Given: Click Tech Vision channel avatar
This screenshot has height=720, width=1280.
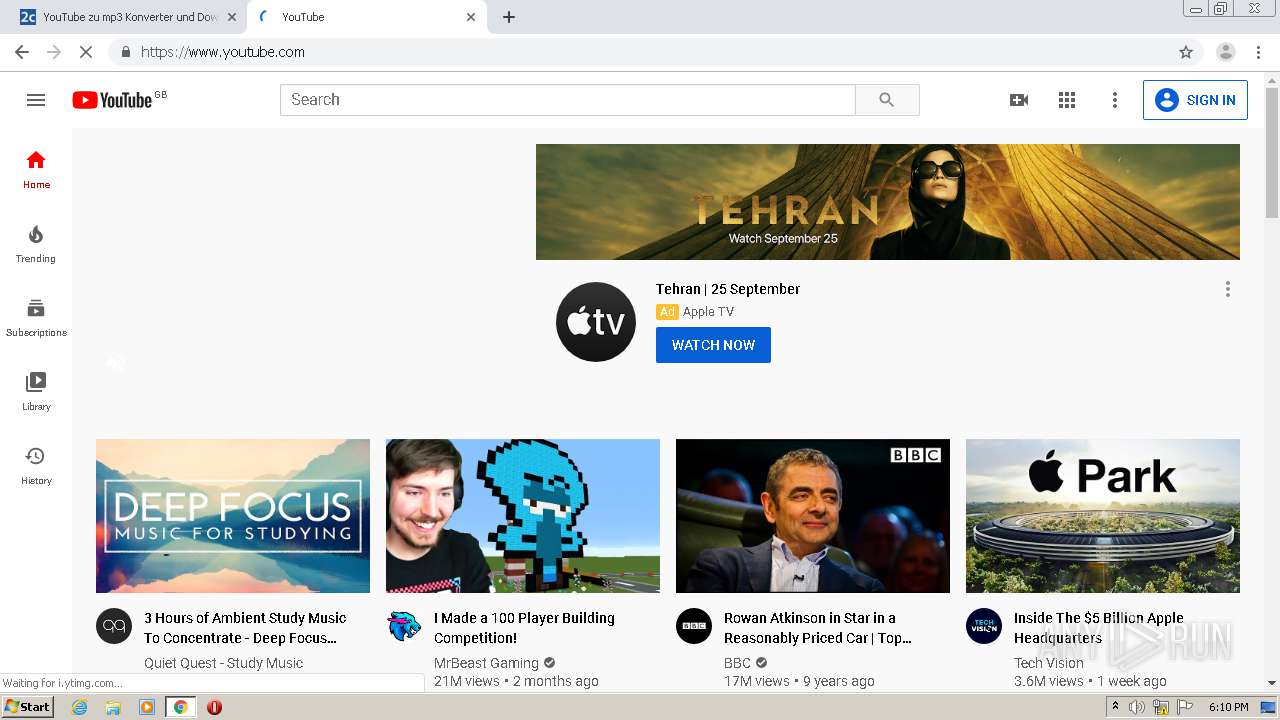Looking at the screenshot, I should pos(984,626).
